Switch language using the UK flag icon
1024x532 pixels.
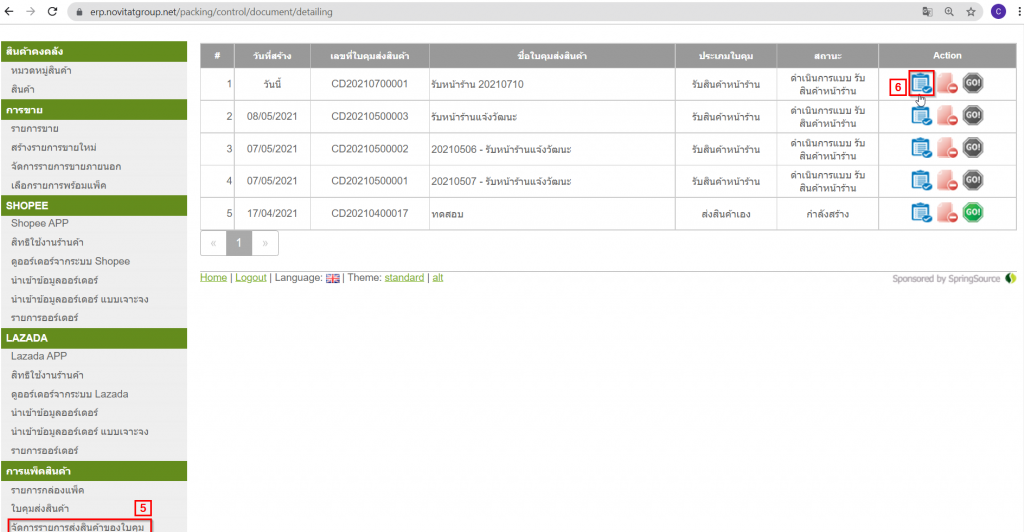pyautogui.click(x=332, y=278)
